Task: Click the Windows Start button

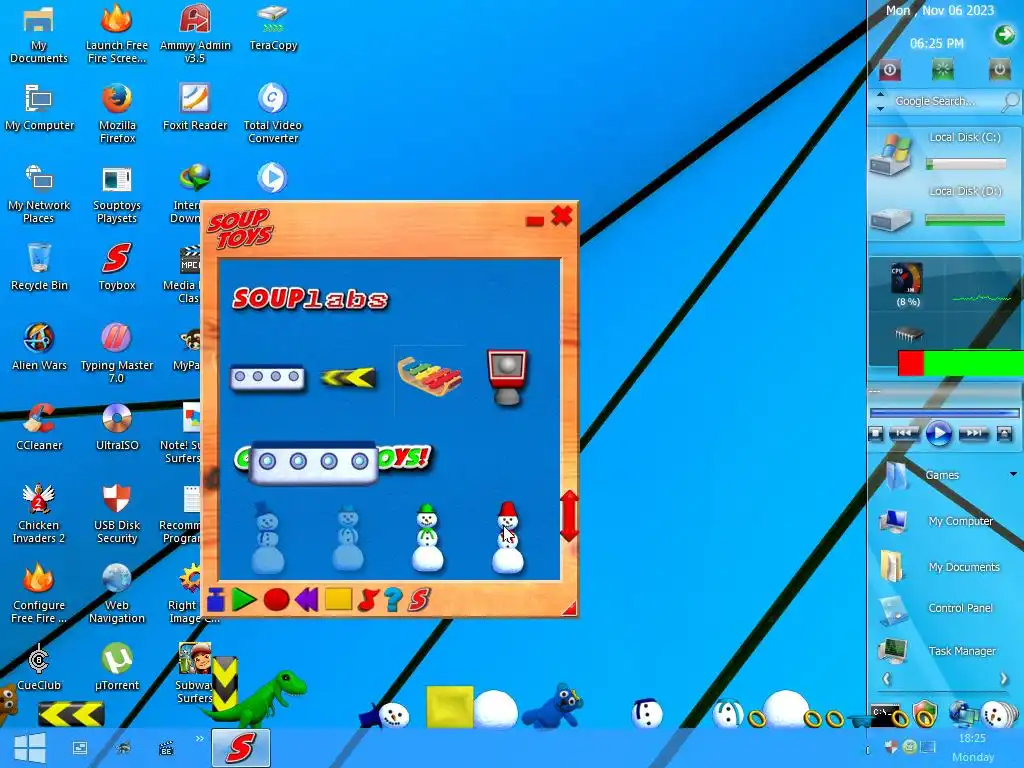Action: (x=29, y=747)
